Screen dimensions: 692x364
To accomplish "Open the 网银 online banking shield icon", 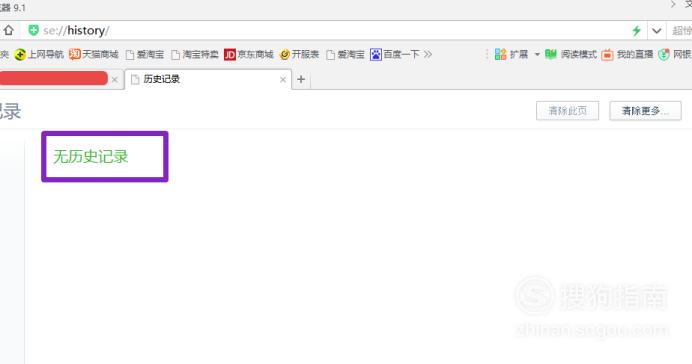I will point(664,55).
